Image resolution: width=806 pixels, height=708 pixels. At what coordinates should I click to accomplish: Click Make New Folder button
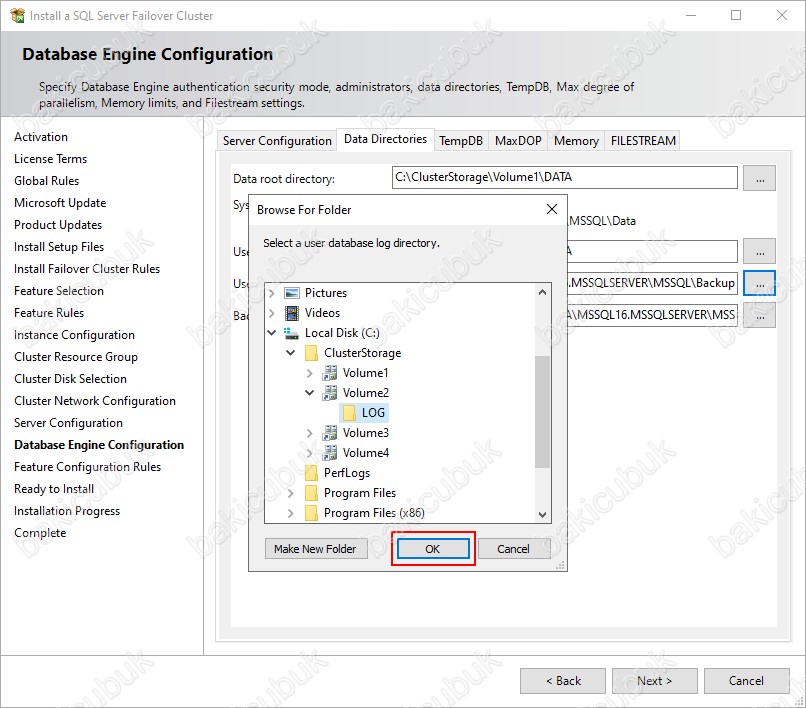(315, 549)
